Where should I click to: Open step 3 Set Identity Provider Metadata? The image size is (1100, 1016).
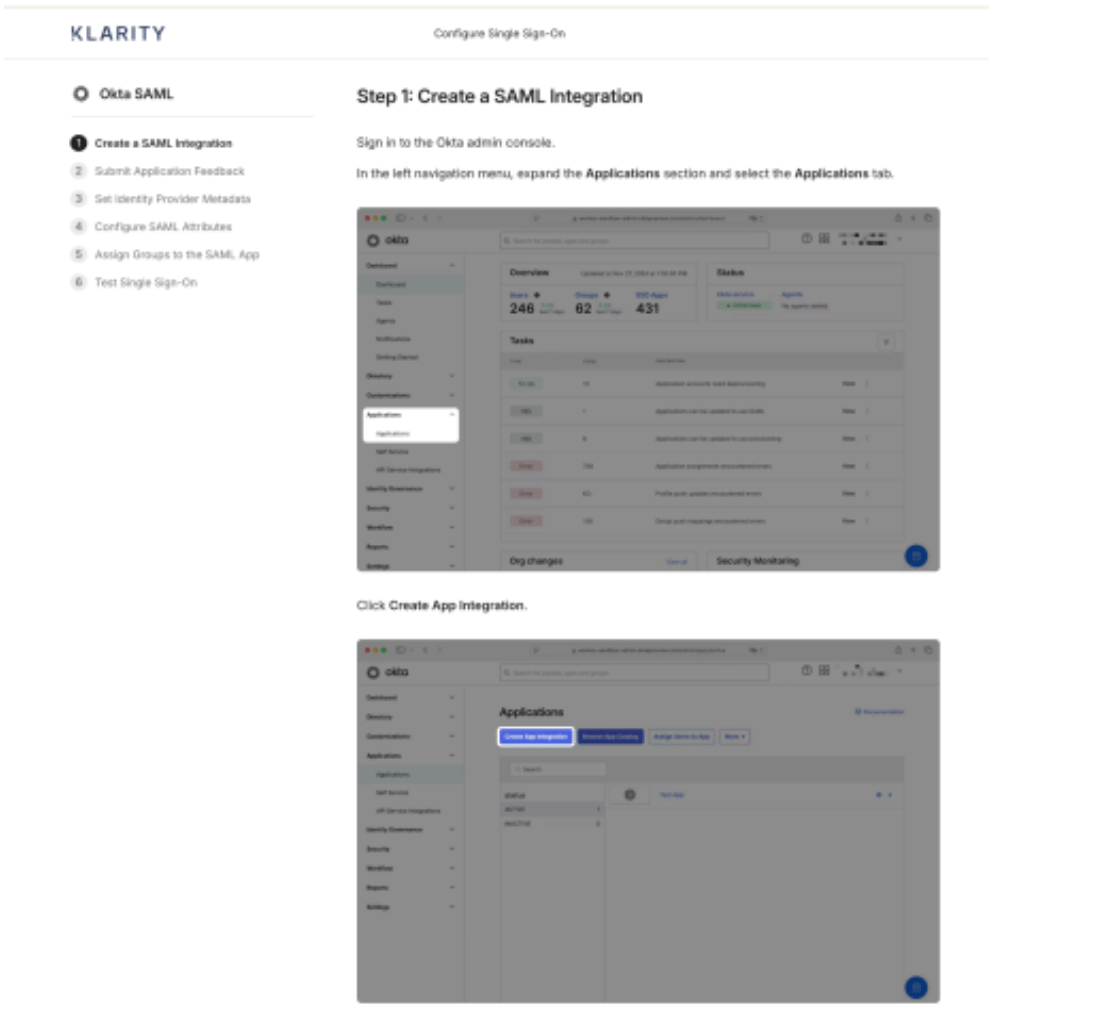[161, 199]
